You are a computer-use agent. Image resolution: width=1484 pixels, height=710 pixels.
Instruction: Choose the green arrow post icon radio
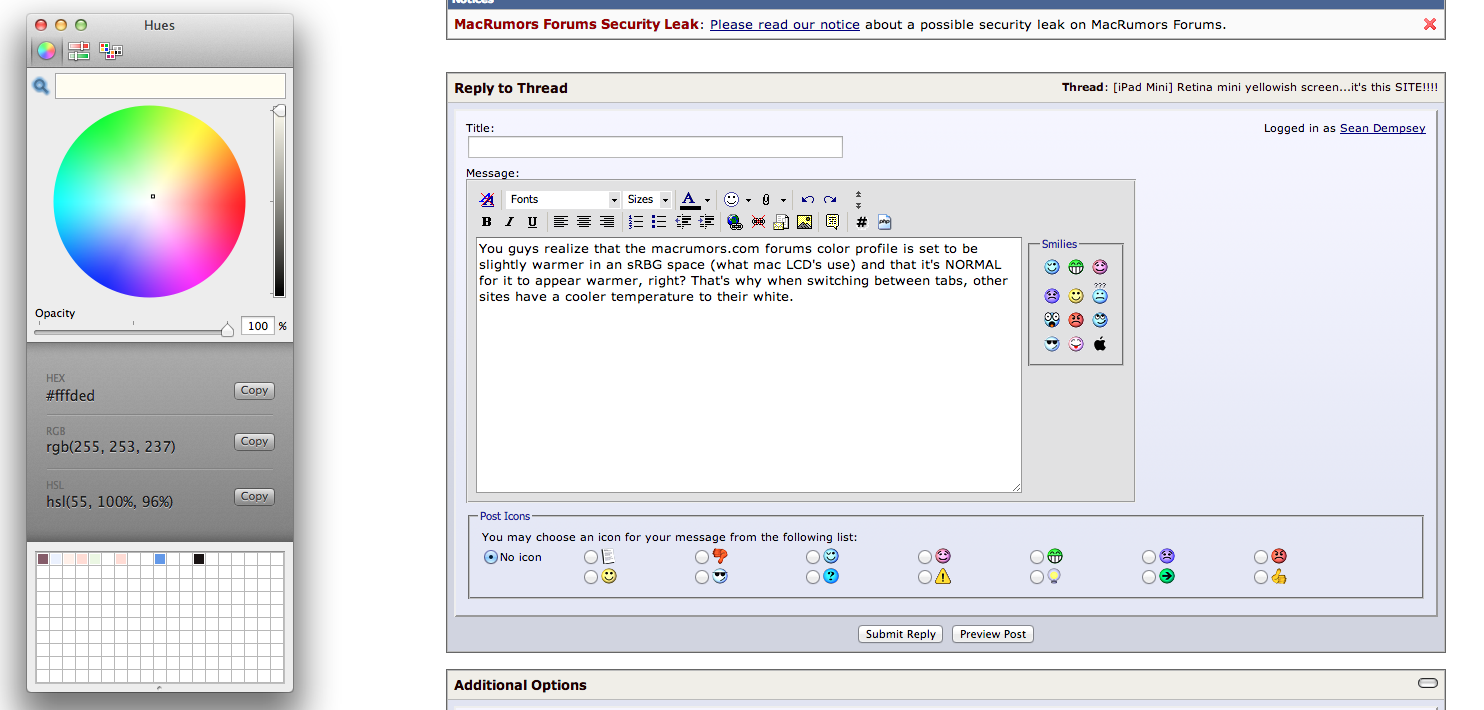tap(1150, 577)
